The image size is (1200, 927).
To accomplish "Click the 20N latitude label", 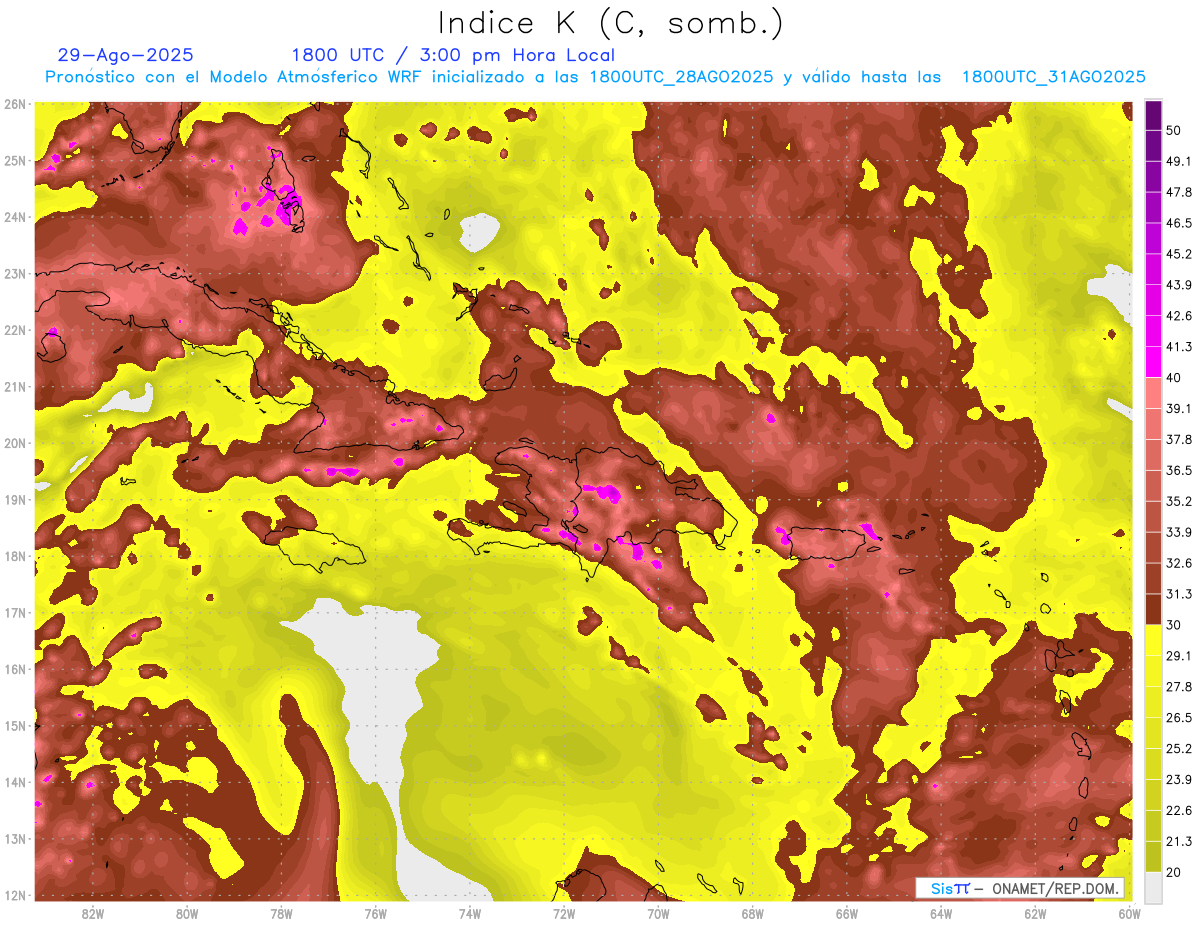I will pyautogui.click(x=15, y=443).
